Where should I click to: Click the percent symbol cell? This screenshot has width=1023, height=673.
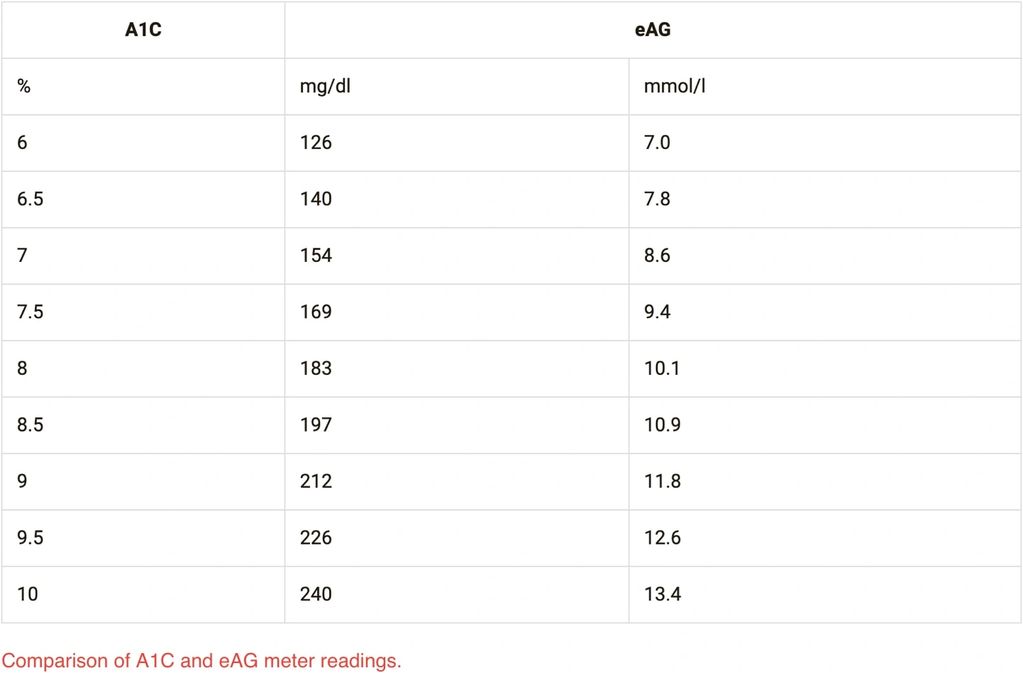pyautogui.click(x=24, y=86)
